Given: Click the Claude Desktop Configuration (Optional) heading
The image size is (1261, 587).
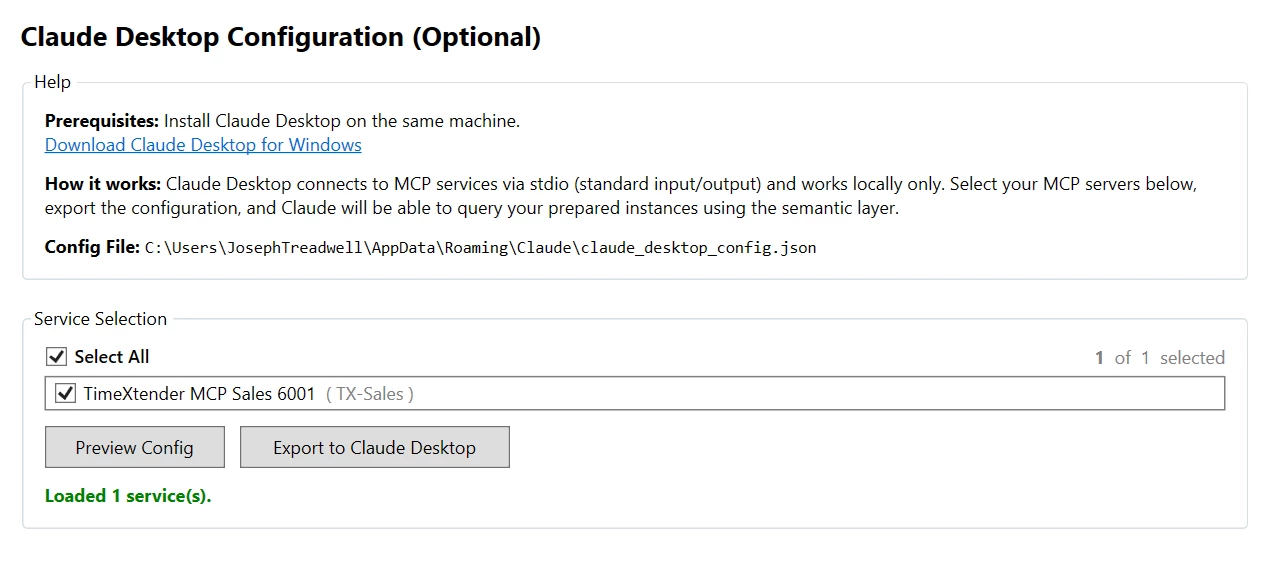Looking at the screenshot, I should coord(281,37).
